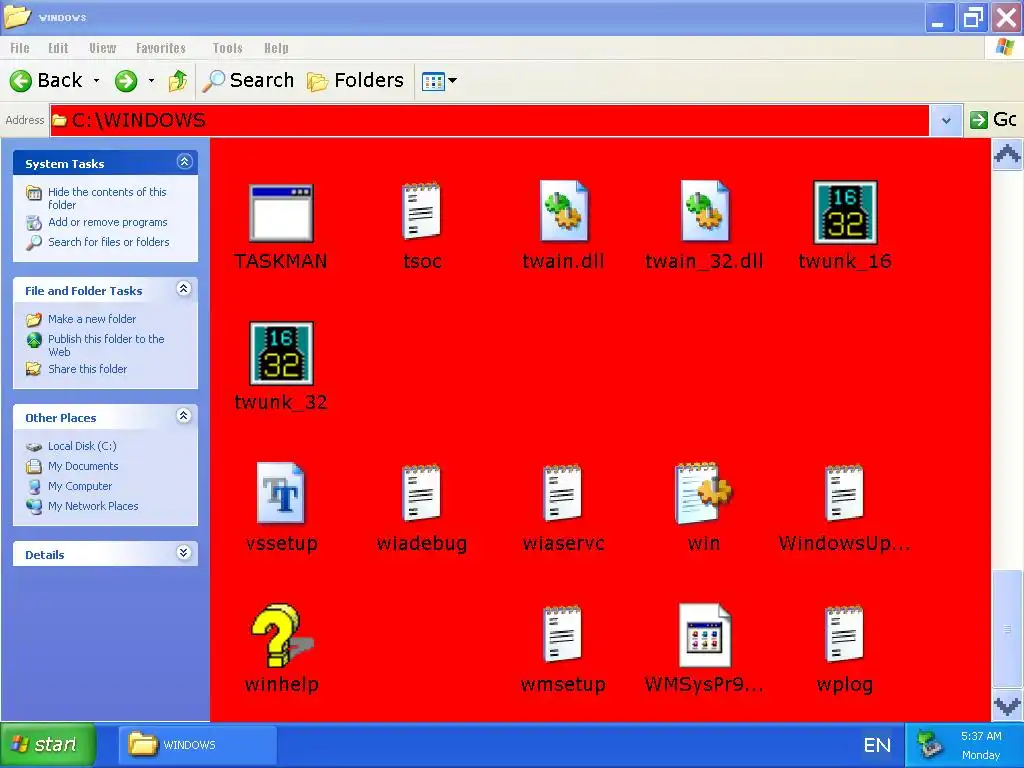Screen dimensions: 1024x768
Task: Select the twain.dll file icon
Action: tap(564, 211)
